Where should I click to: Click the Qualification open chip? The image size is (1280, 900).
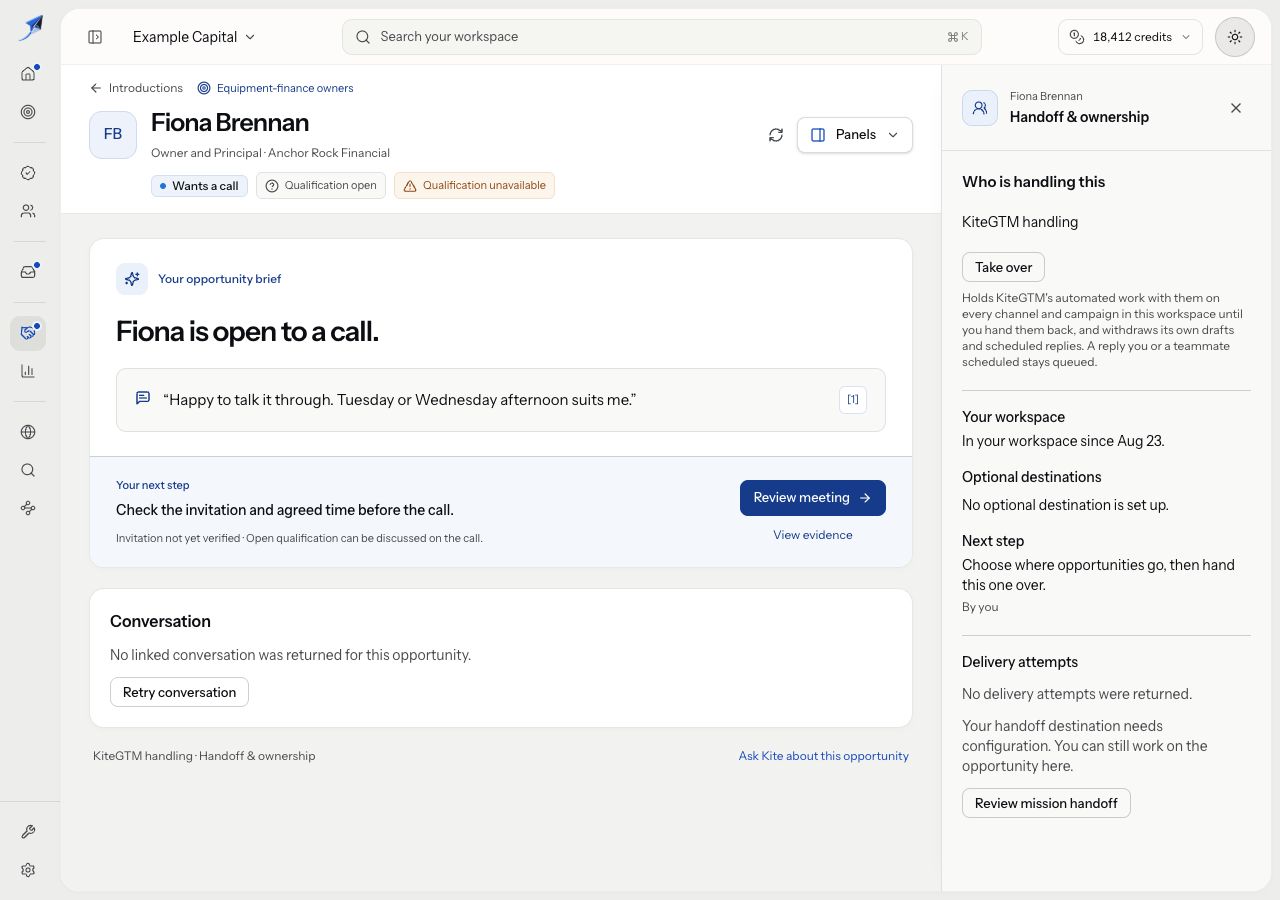point(321,185)
